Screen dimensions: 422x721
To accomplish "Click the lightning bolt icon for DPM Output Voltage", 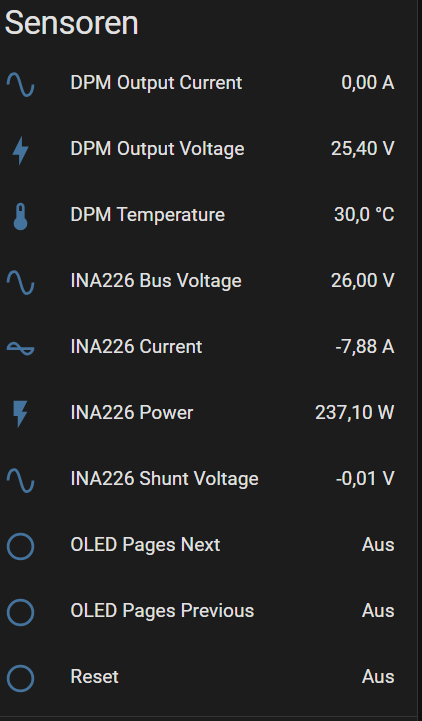I will (20, 149).
